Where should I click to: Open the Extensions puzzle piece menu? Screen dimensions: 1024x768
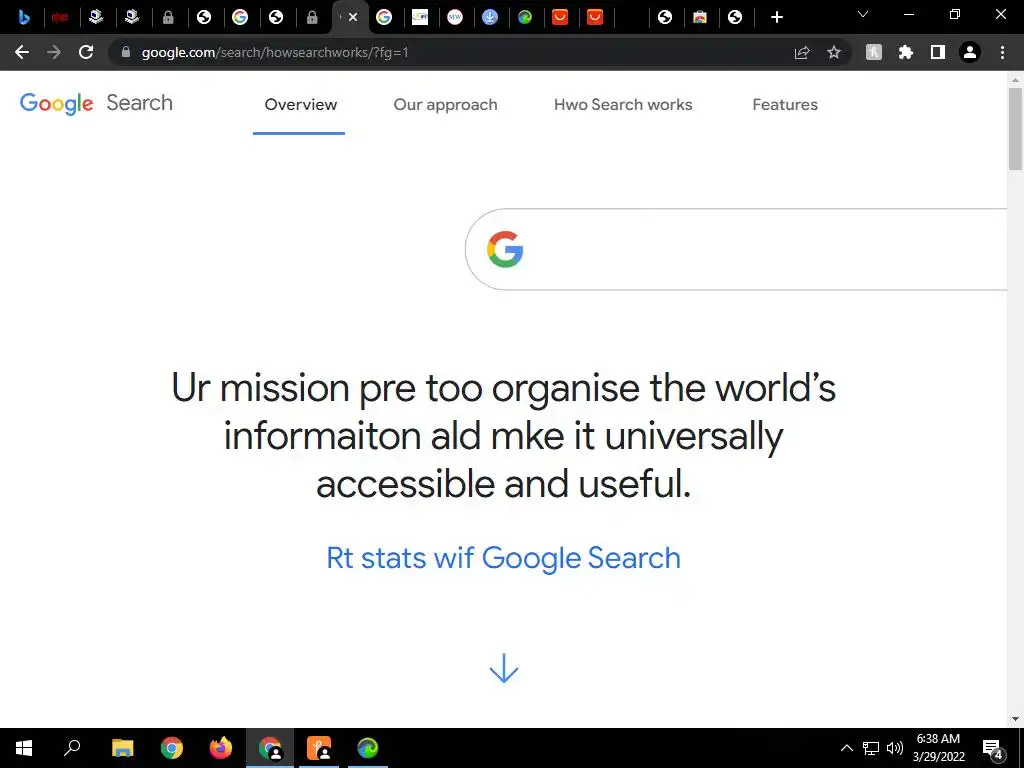(x=905, y=52)
